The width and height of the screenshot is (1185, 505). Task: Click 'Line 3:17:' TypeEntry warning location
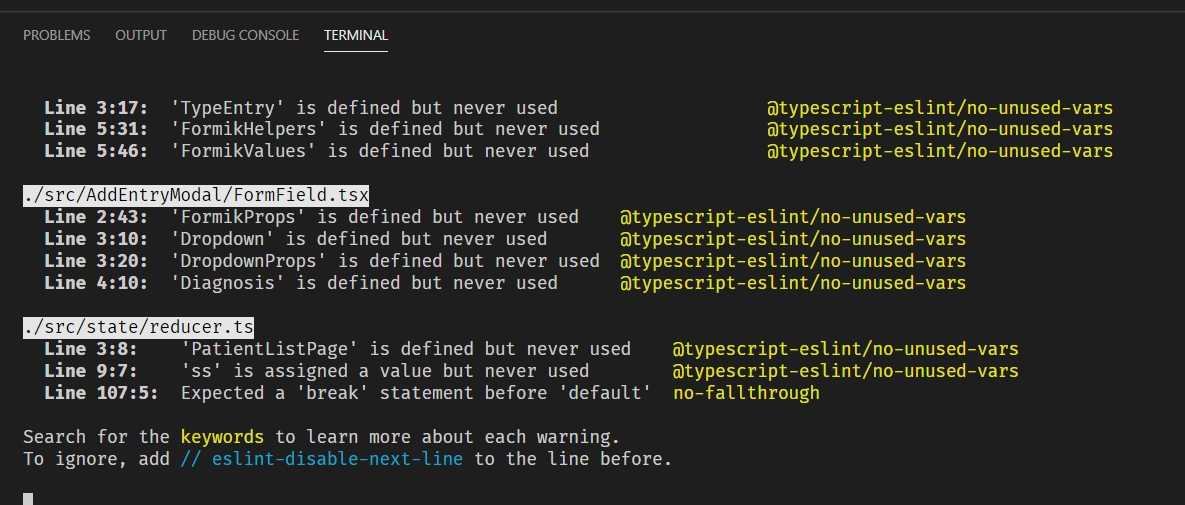click(96, 107)
